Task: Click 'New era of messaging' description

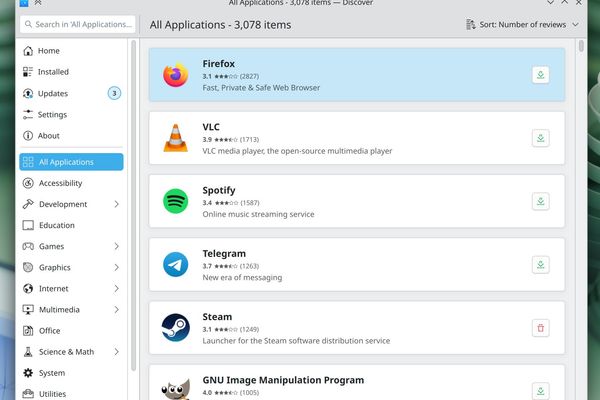Action: (242, 278)
